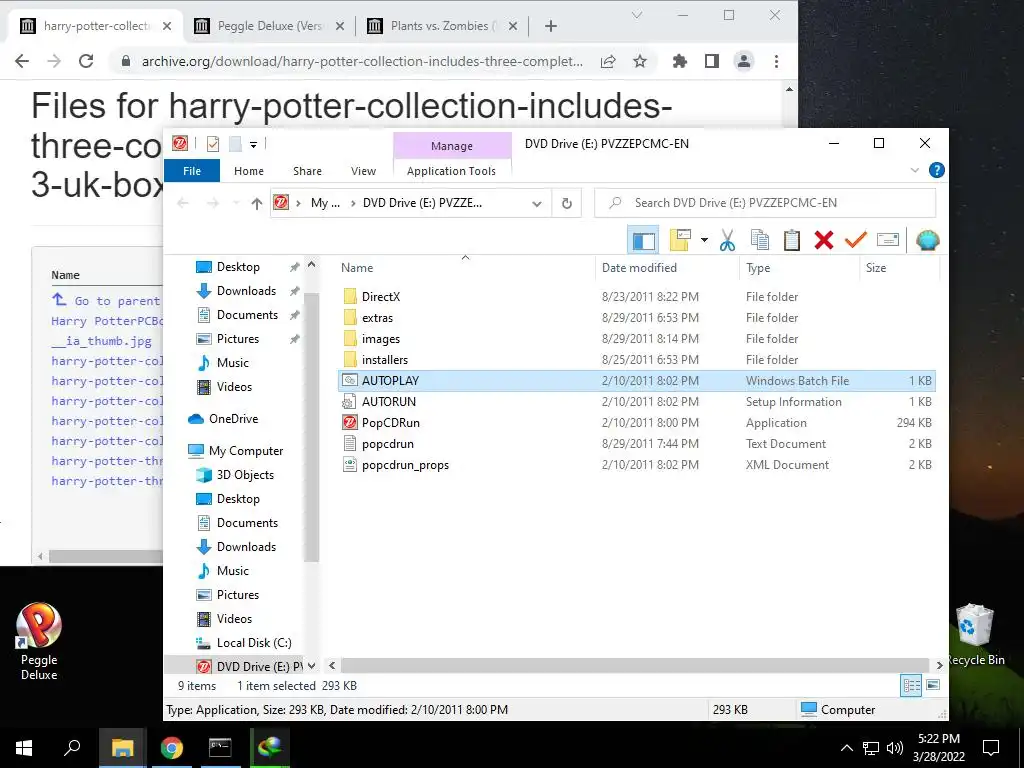Click the Refresh button in Explorer address bar
This screenshot has height=768, width=1024.
(x=567, y=203)
